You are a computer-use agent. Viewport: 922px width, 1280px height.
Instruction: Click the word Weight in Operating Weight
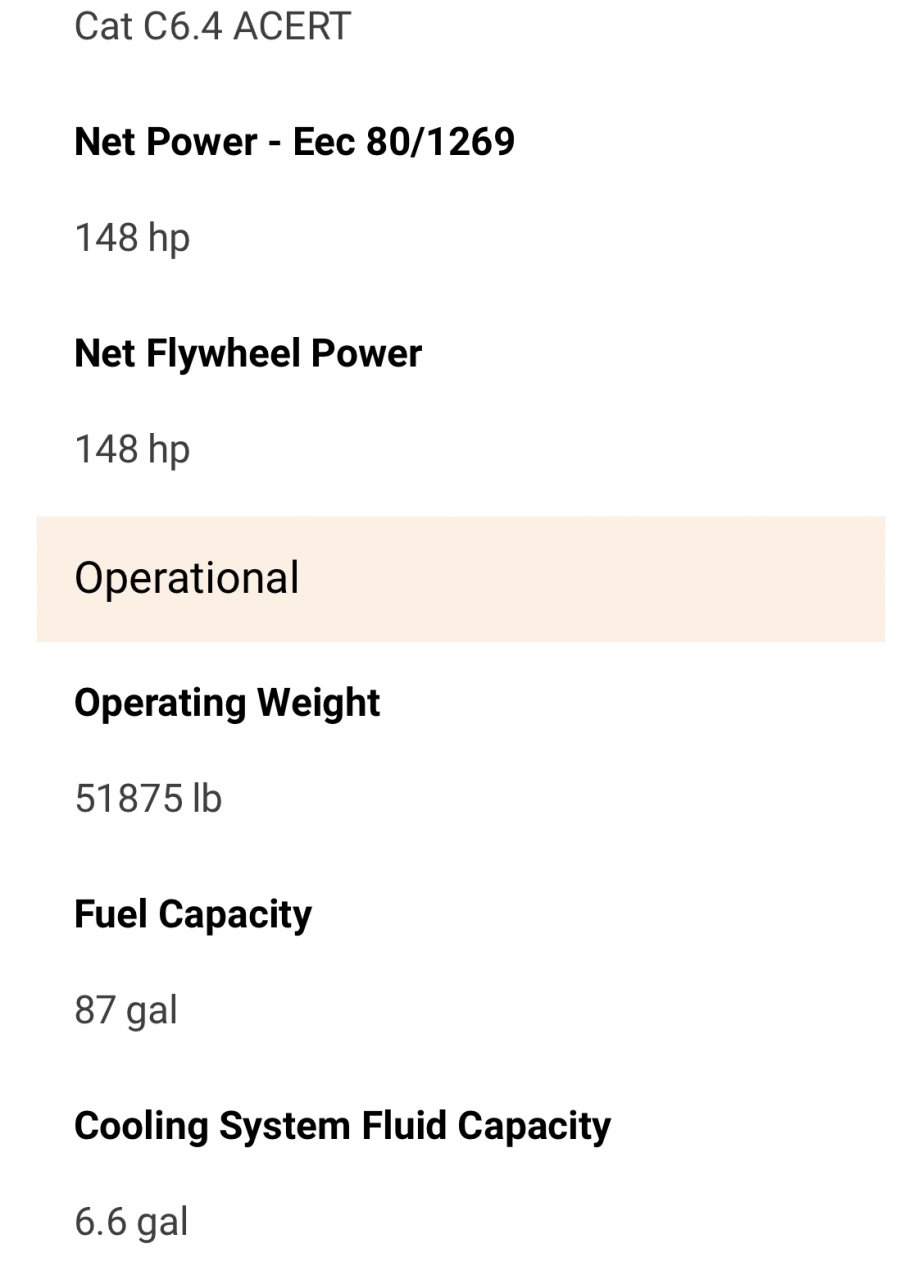click(x=318, y=703)
